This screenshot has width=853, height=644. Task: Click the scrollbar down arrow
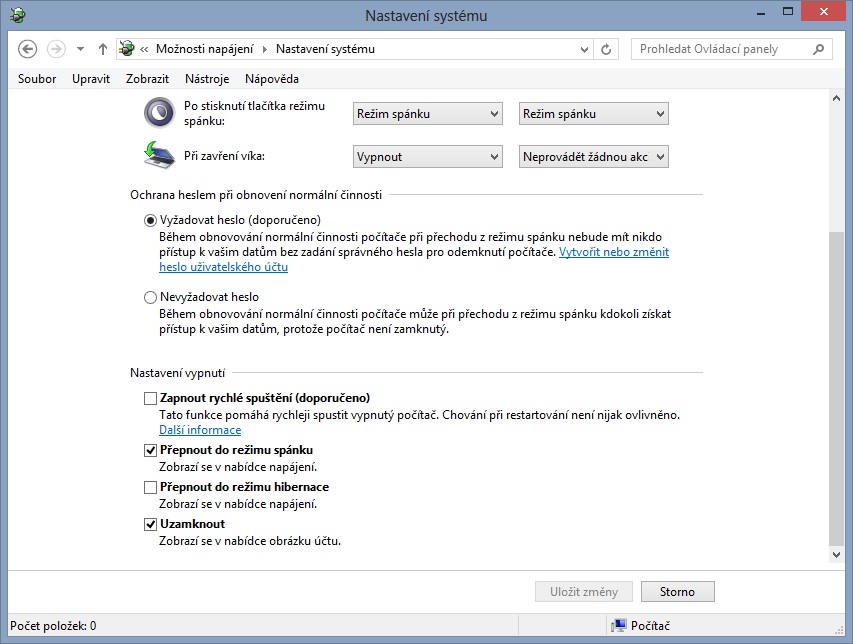[837, 555]
